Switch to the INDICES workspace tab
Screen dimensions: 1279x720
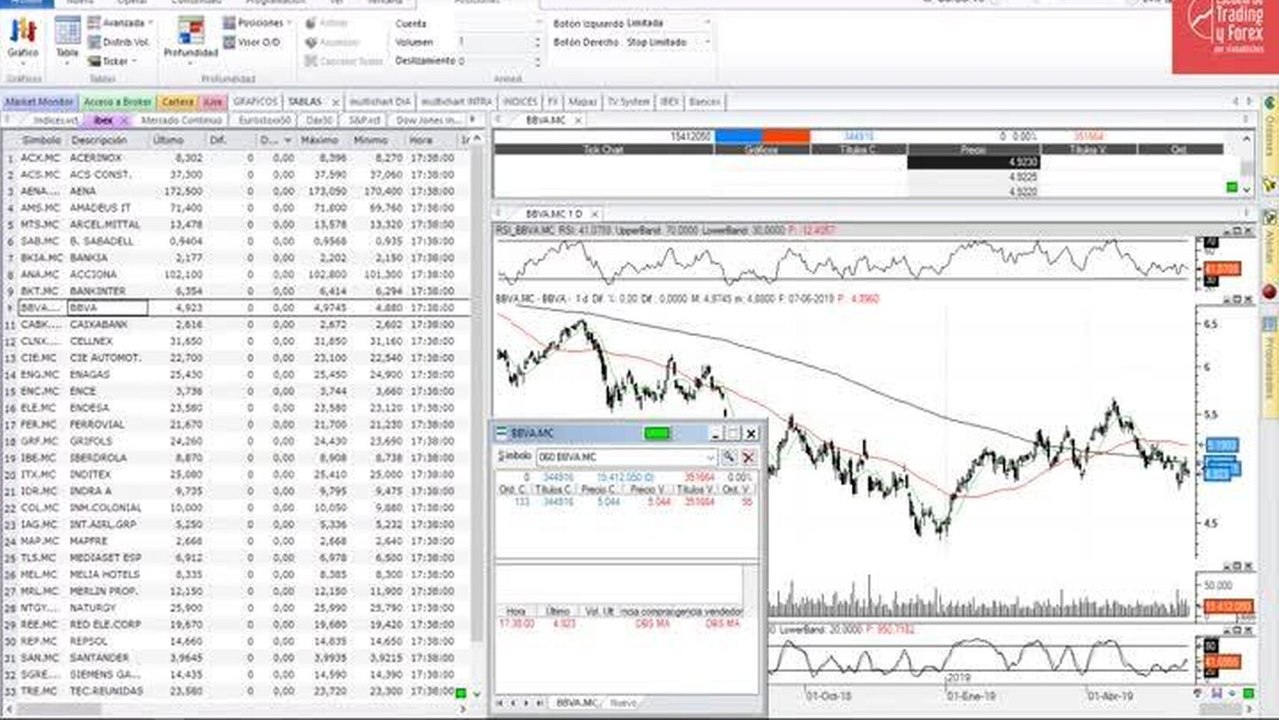coord(520,102)
